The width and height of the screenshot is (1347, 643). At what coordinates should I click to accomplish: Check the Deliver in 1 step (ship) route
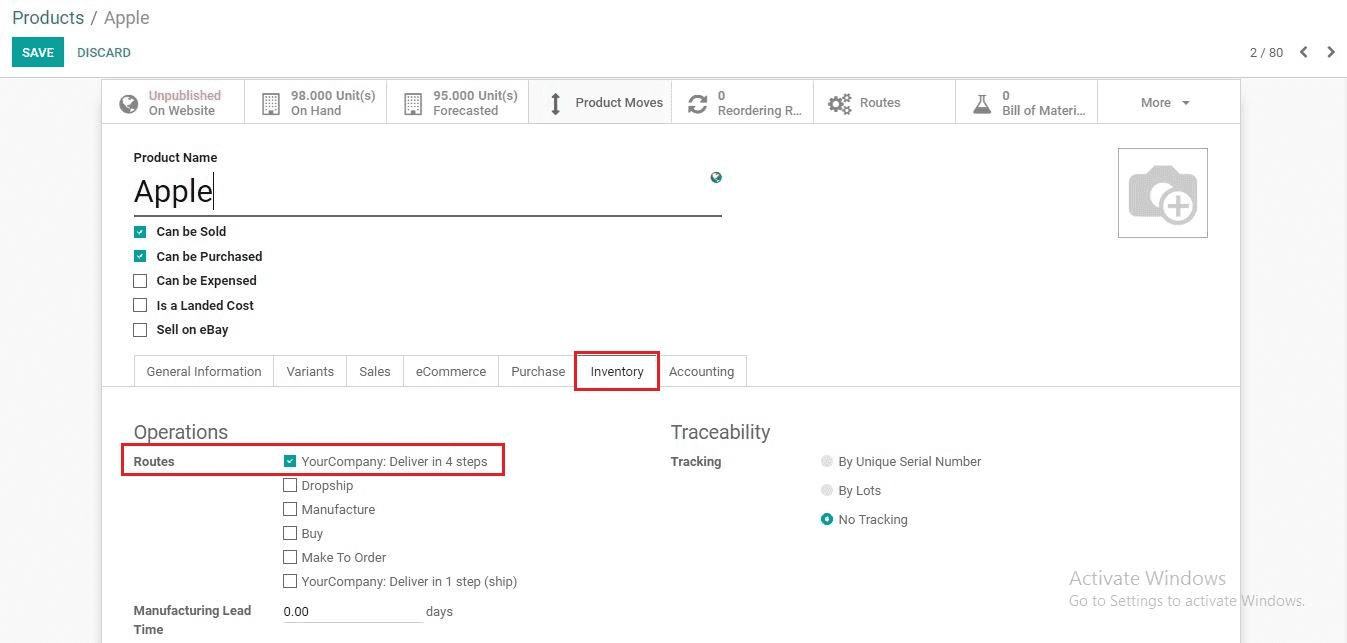click(x=290, y=581)
